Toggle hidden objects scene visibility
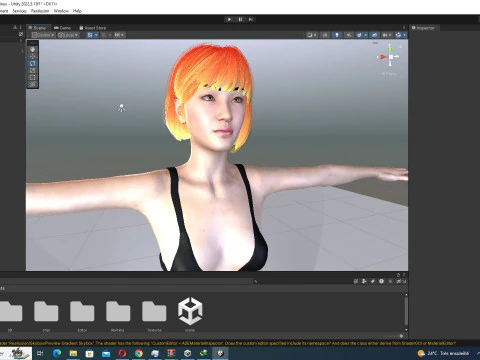The width and height of the screenshot is (480, 360). pyautogui.click(x=374, y=35)
